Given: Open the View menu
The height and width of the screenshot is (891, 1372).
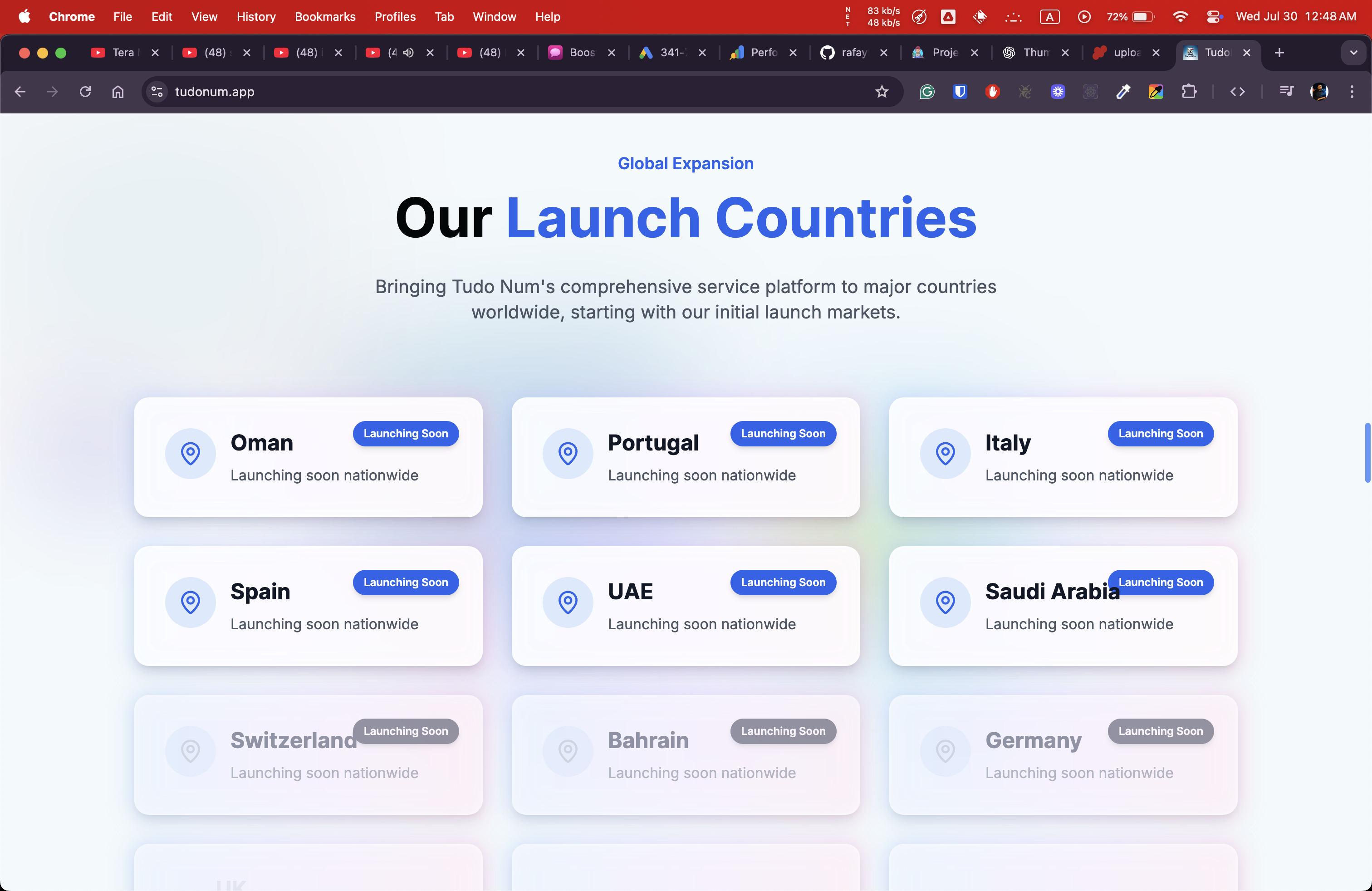Looking at the screenshot, I should [x=204, y=17].
